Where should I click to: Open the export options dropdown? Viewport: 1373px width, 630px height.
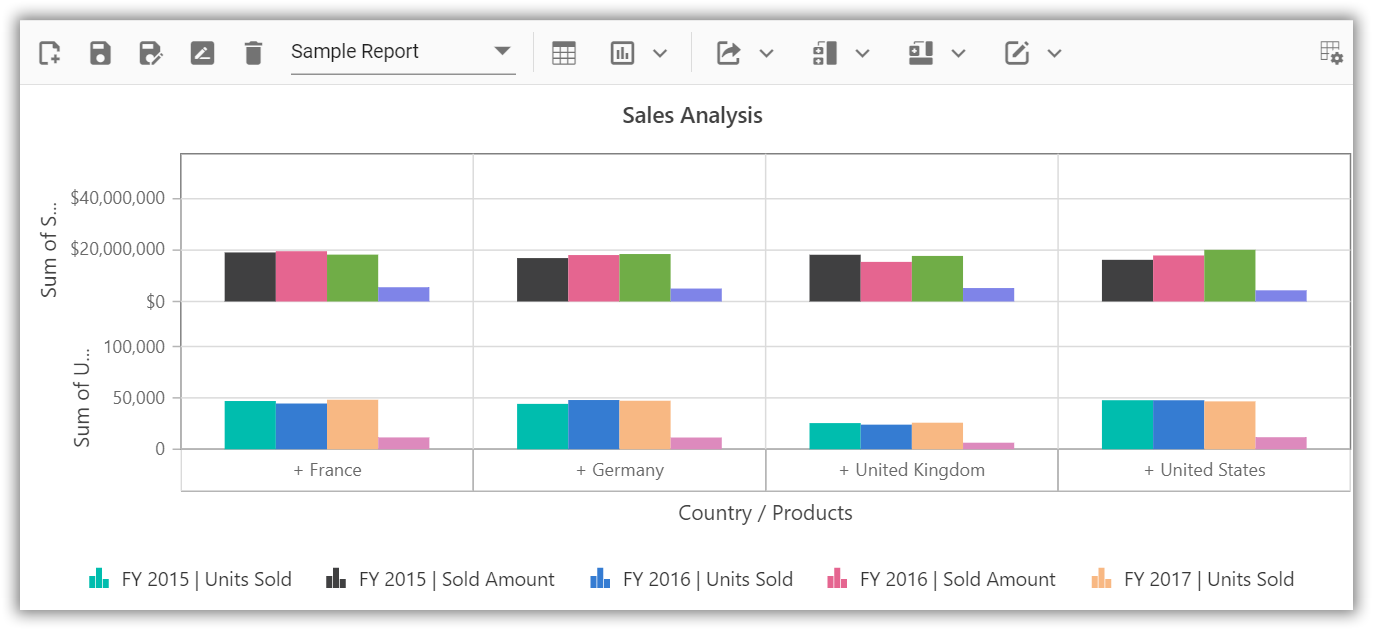[x=766, y=52]
